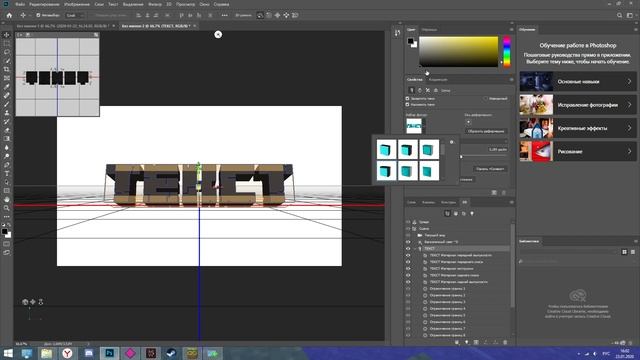The image size is (640, 360).
Task: Switch to the first document tab
Action: [x=62, y=26]
